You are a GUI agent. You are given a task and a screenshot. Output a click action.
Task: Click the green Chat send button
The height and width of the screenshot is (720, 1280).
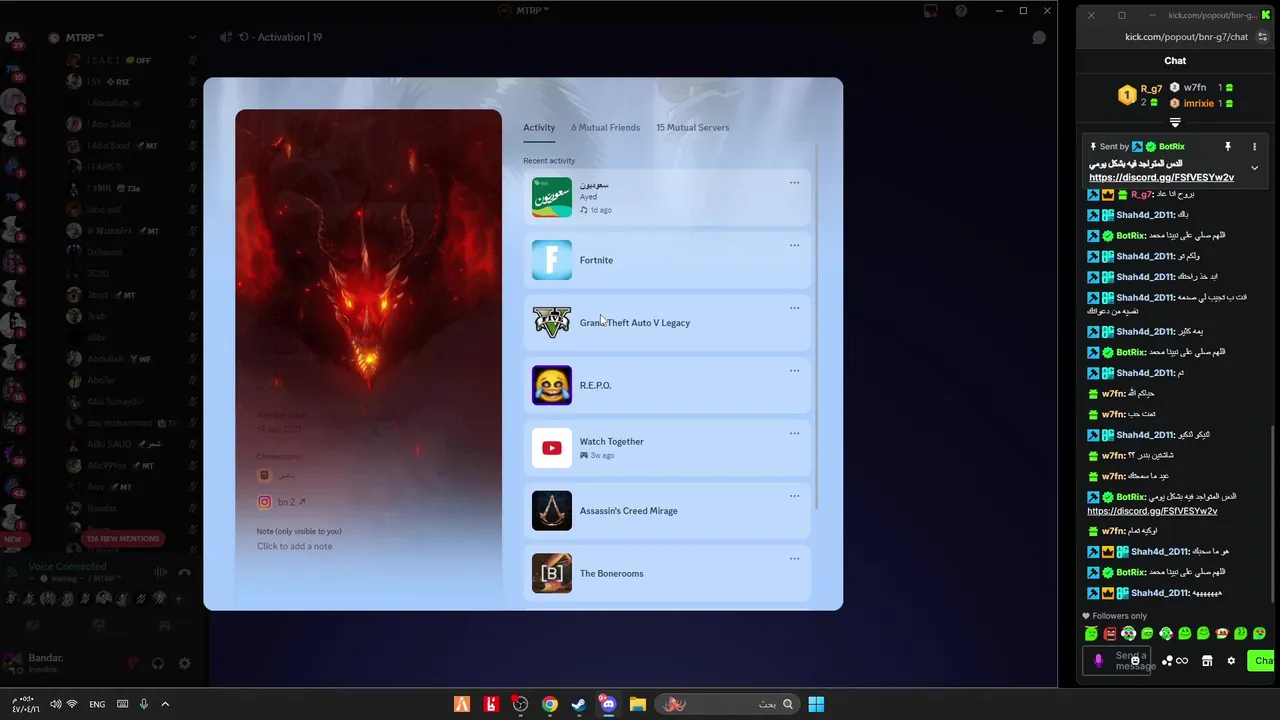[x=1261, y=661]
